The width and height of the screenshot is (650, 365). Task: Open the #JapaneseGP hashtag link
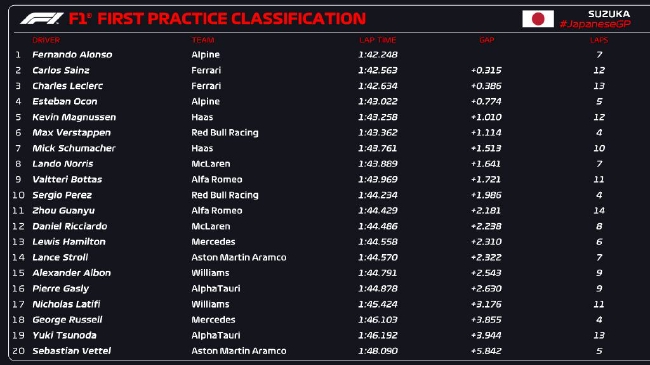point(595,24)
